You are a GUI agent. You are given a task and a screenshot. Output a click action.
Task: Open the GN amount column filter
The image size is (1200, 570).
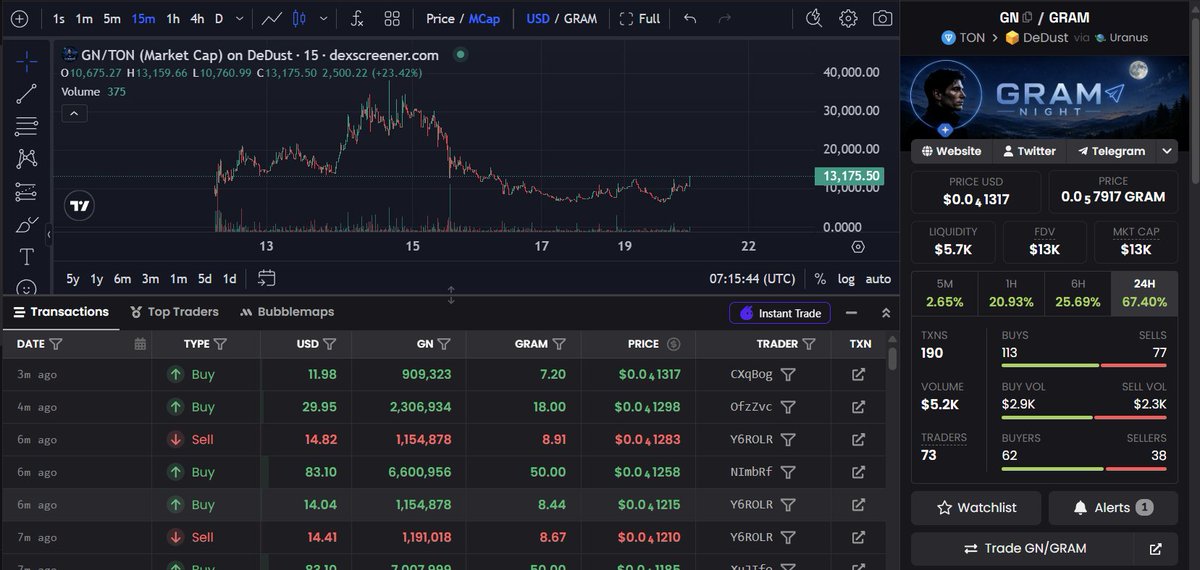[444, 343]
